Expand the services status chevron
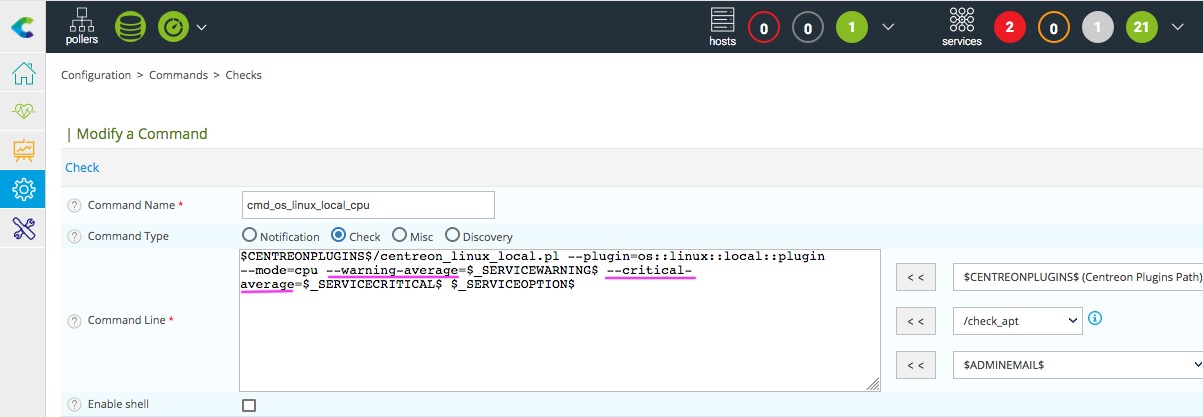This screenshot has height=417, width=1203. (x=1177, y=27)
